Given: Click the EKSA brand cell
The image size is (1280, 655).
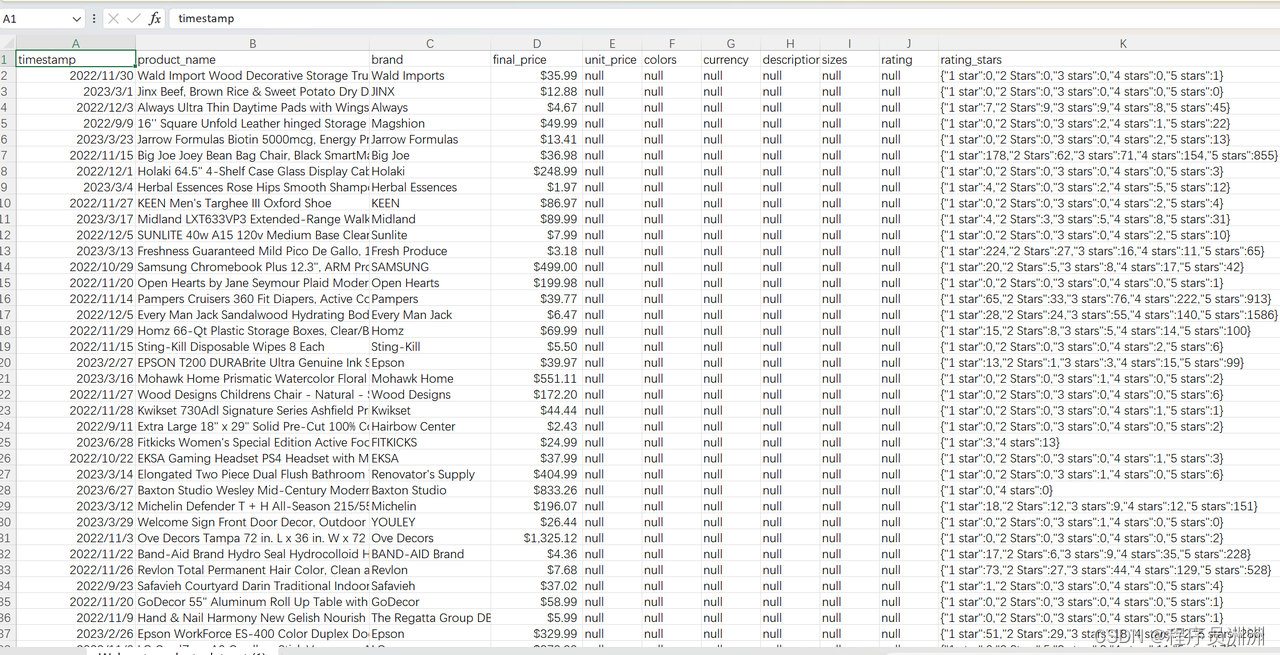Looking at the screenshot, I should tap(430, 458).
